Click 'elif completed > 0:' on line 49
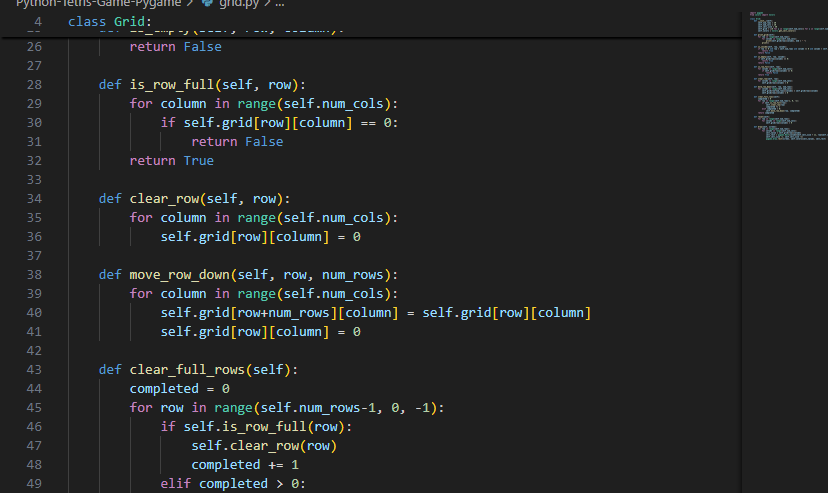Image resolution: width=828 pixels, height=493 pixels. click(234, 484)
